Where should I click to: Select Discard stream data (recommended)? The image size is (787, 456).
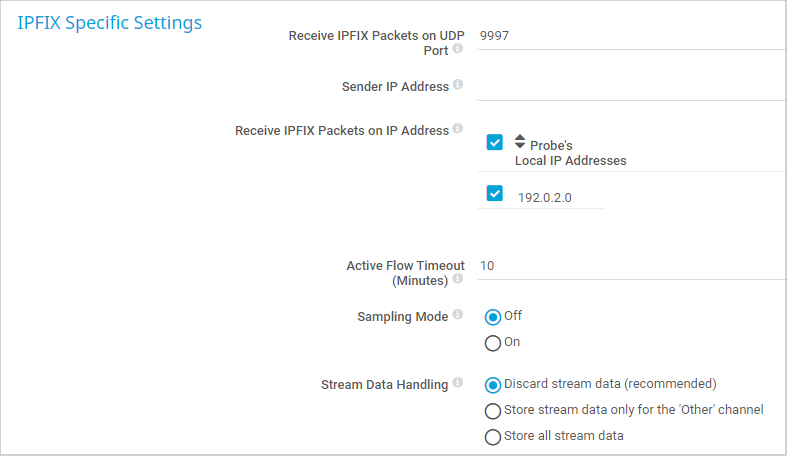point(492,384)
